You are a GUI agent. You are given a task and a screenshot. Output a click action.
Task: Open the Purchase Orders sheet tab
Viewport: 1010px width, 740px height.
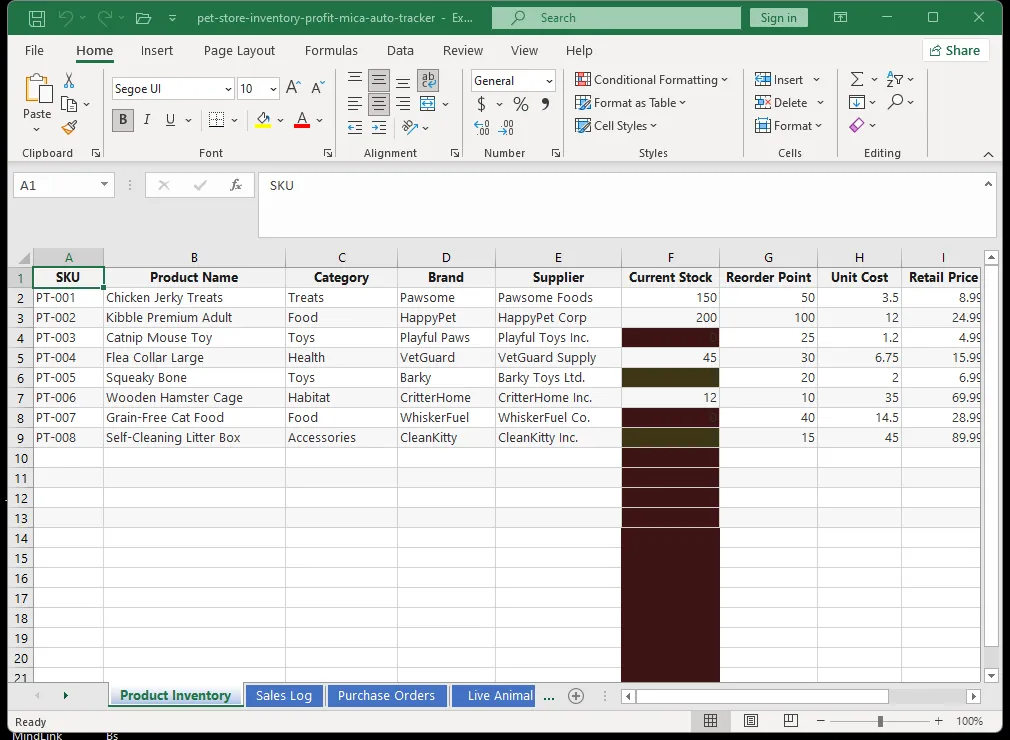point(386,696)
